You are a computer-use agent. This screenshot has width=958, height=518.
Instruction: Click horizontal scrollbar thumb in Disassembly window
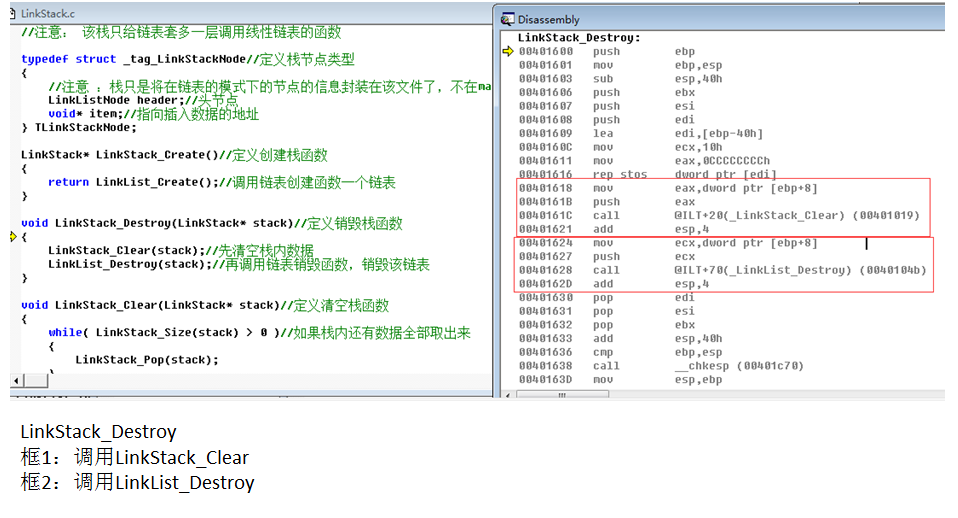[562, 395]
